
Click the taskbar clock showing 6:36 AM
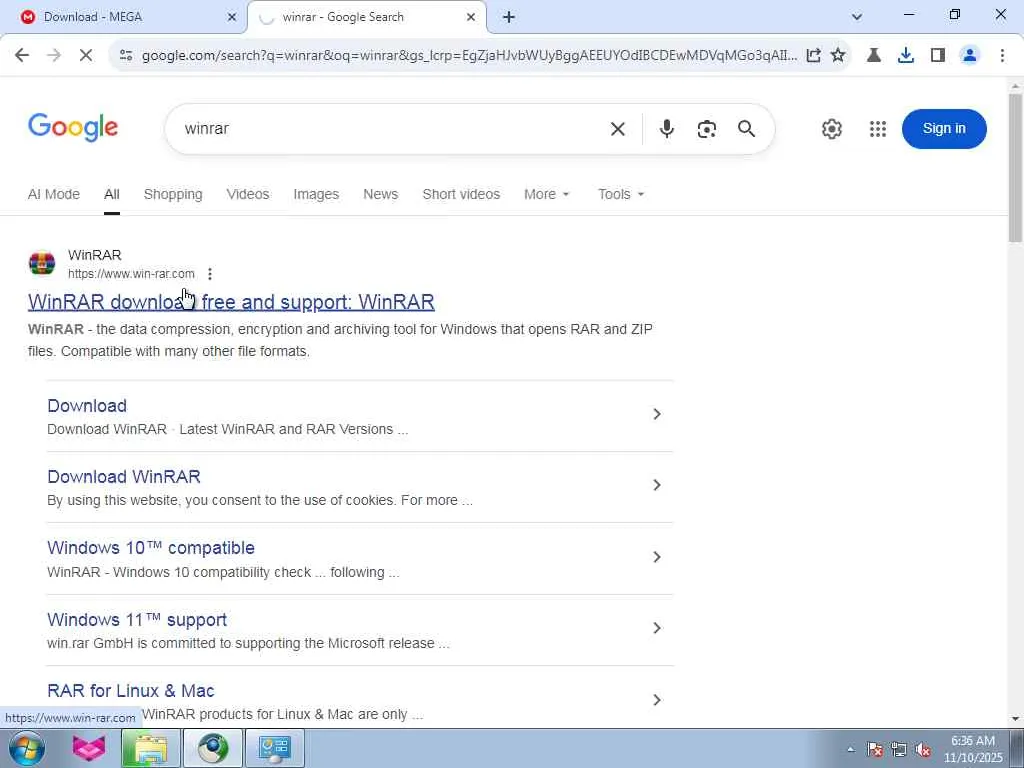coord(973,749)
